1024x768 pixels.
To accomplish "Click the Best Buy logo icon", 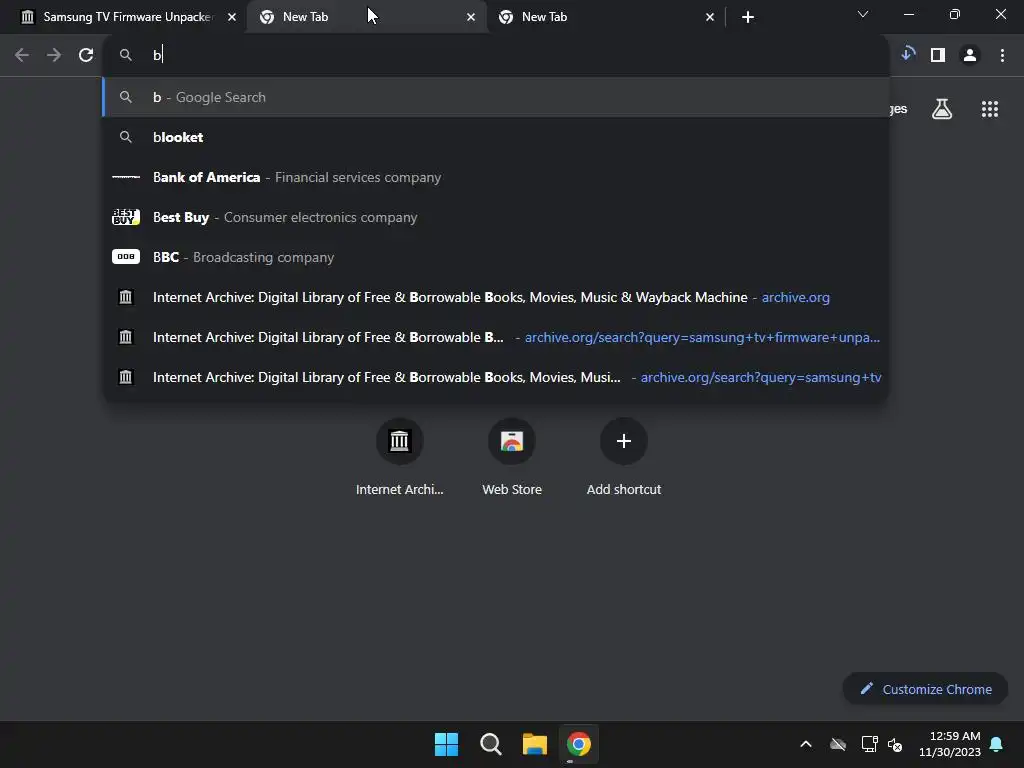I will 126,217.
